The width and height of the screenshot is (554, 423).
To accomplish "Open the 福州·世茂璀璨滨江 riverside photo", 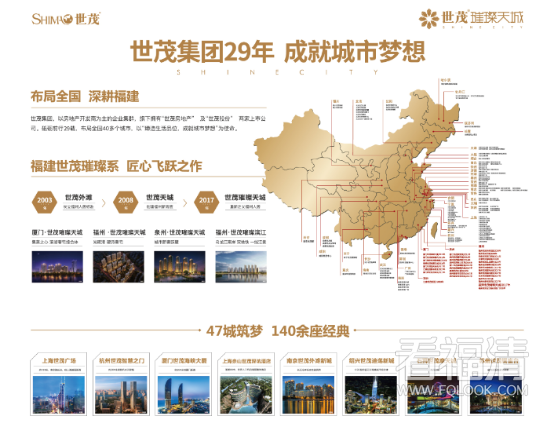I will coord(241,267).
